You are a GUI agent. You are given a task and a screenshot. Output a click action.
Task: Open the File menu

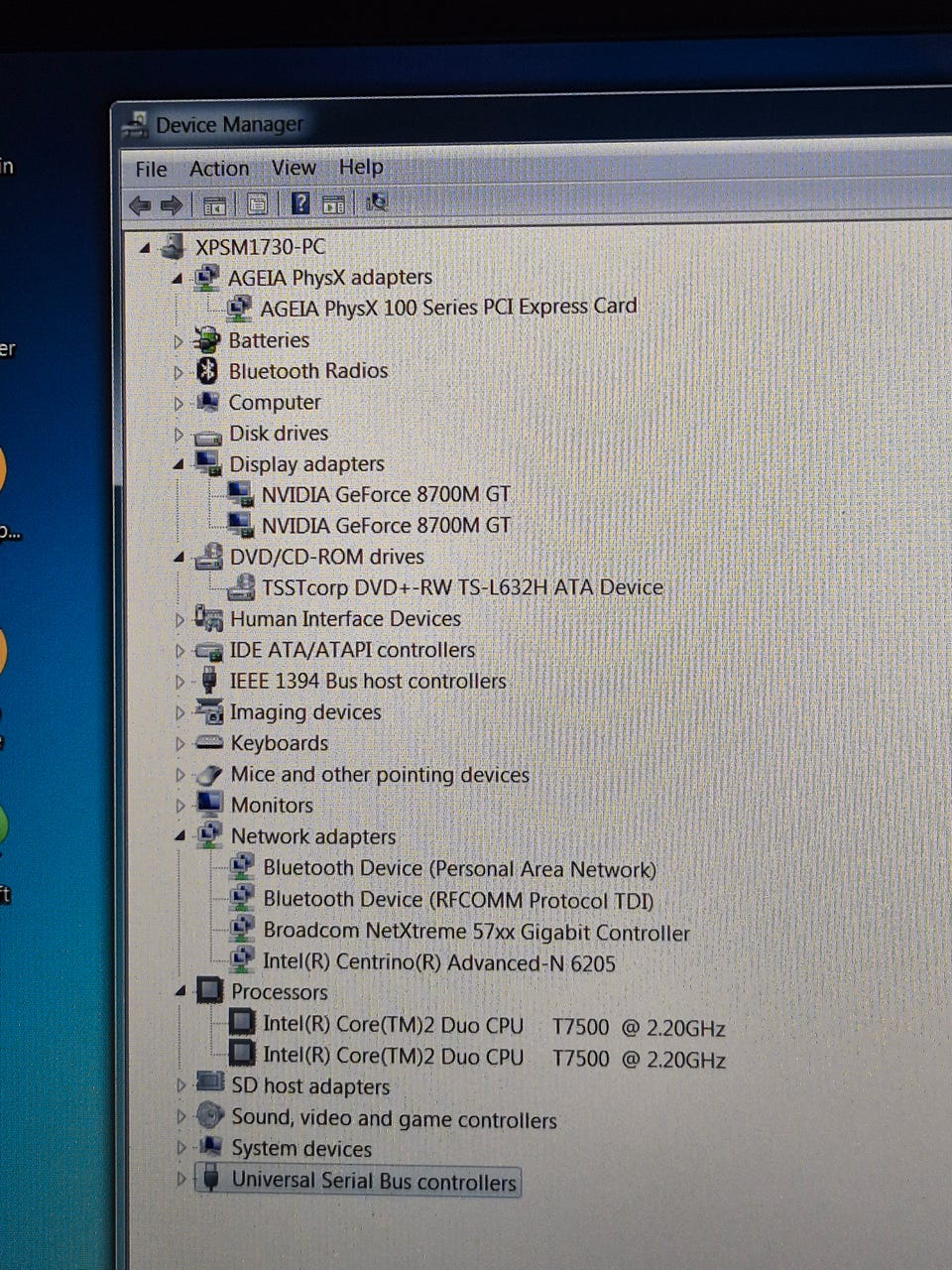tap(152, 170)
